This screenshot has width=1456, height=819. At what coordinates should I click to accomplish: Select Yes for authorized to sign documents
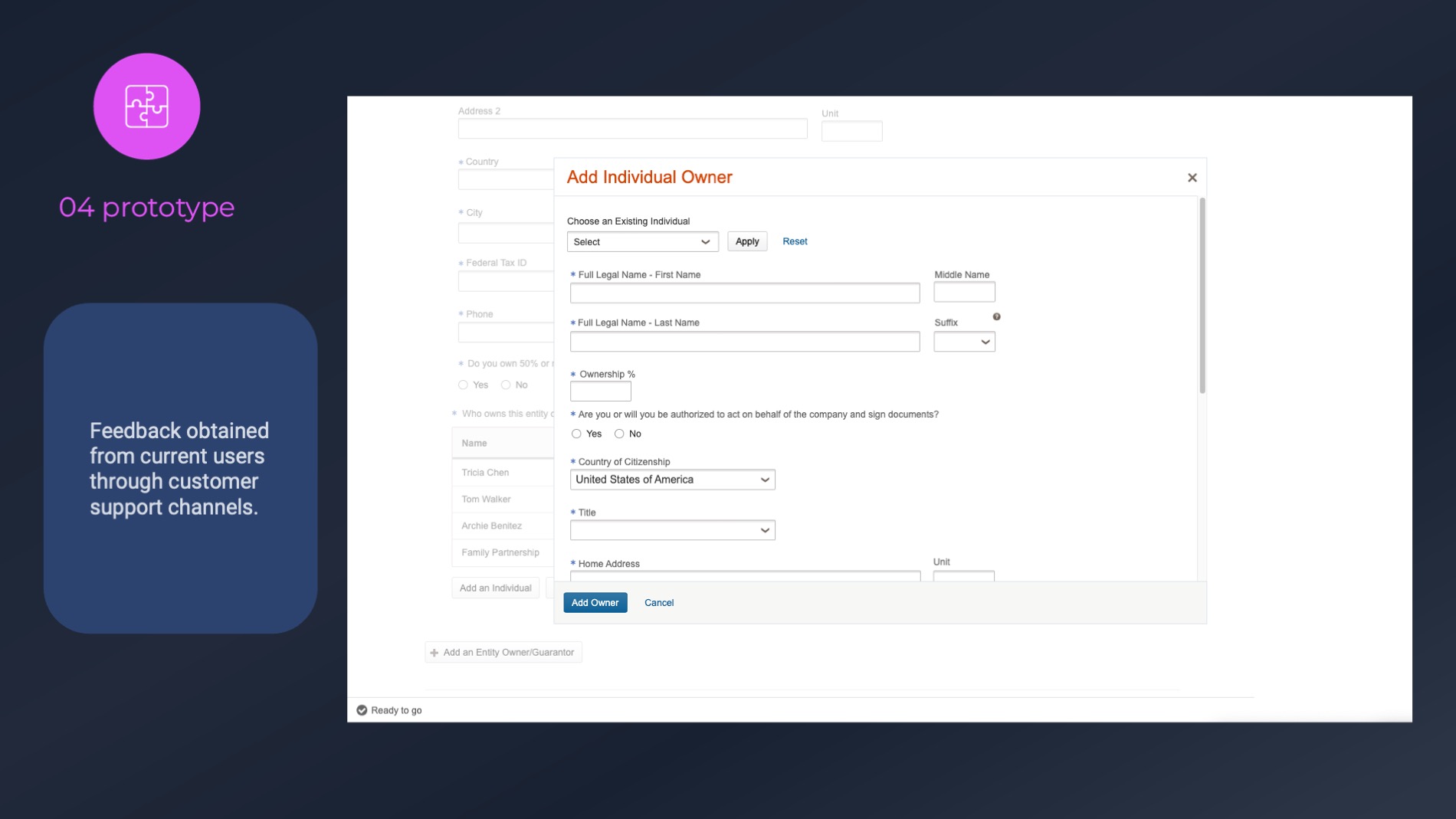(576, 434)
